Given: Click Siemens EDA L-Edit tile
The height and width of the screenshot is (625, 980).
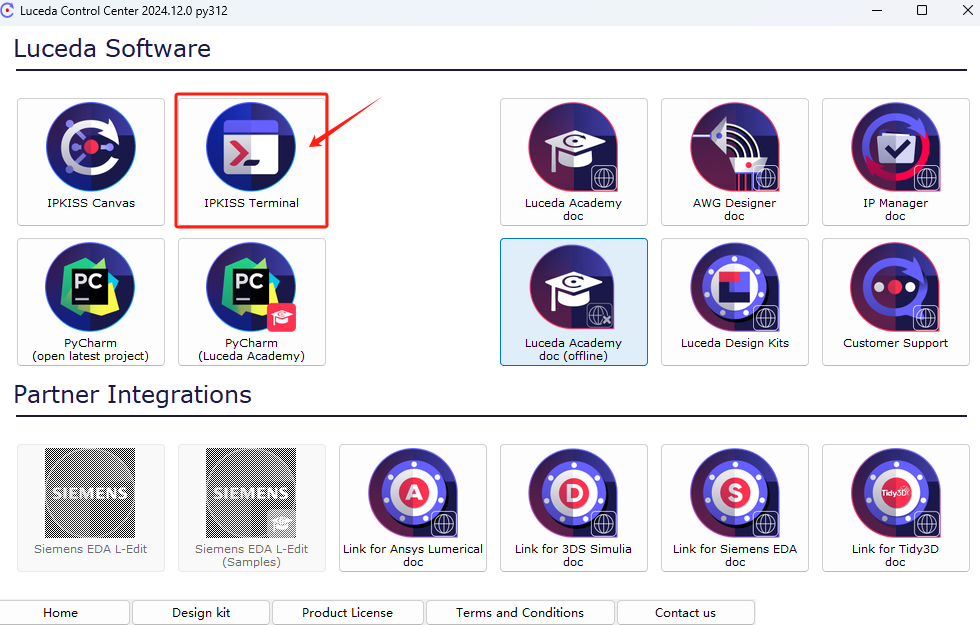Looking at the screenshot, I should [x=91, y=508].
